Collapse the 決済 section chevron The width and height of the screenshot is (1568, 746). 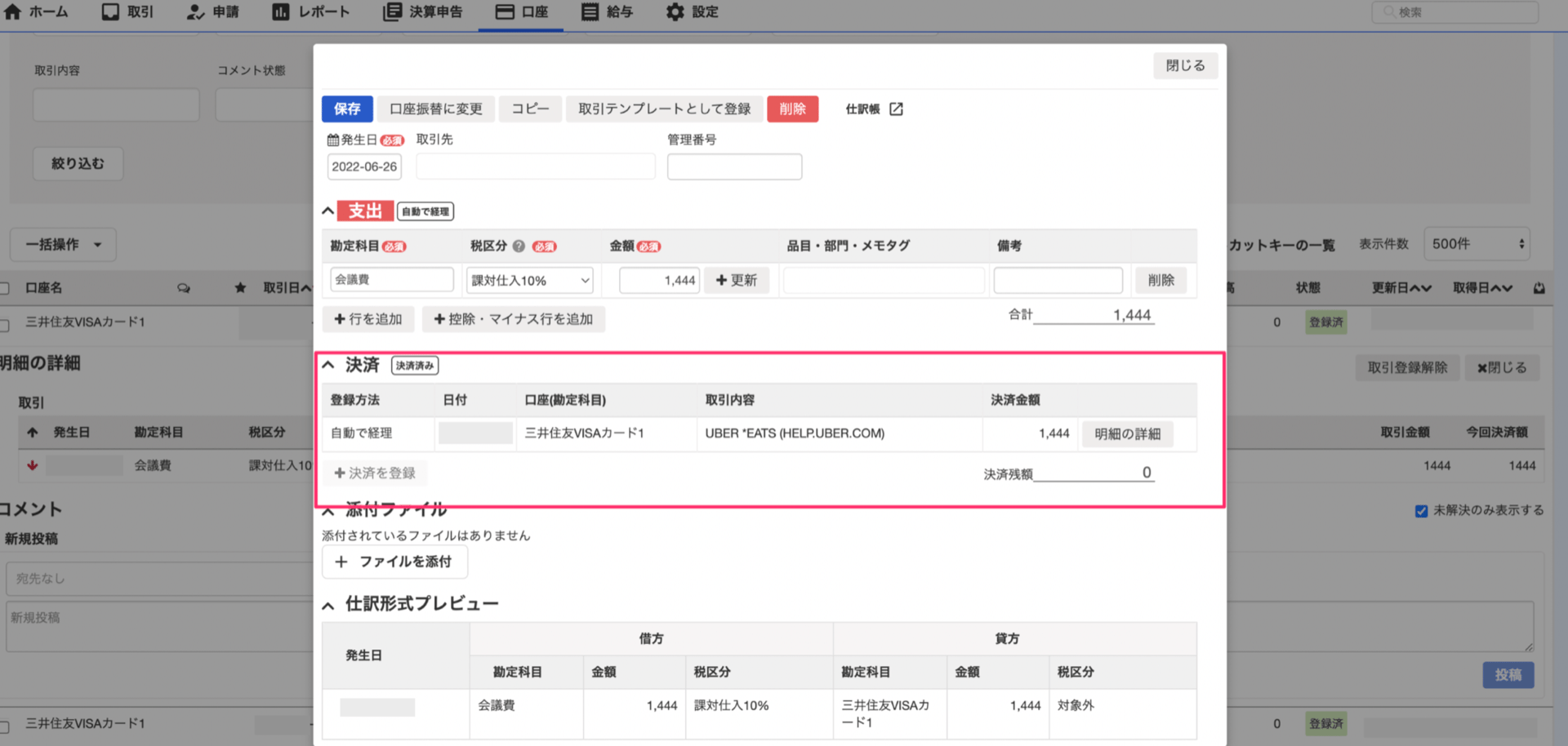click(x=328, y=365)
